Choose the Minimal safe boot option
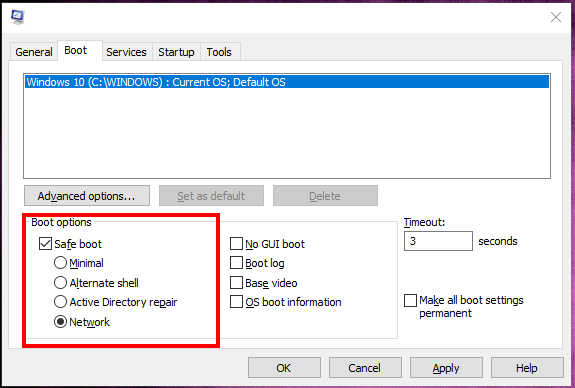 [60, 263]
